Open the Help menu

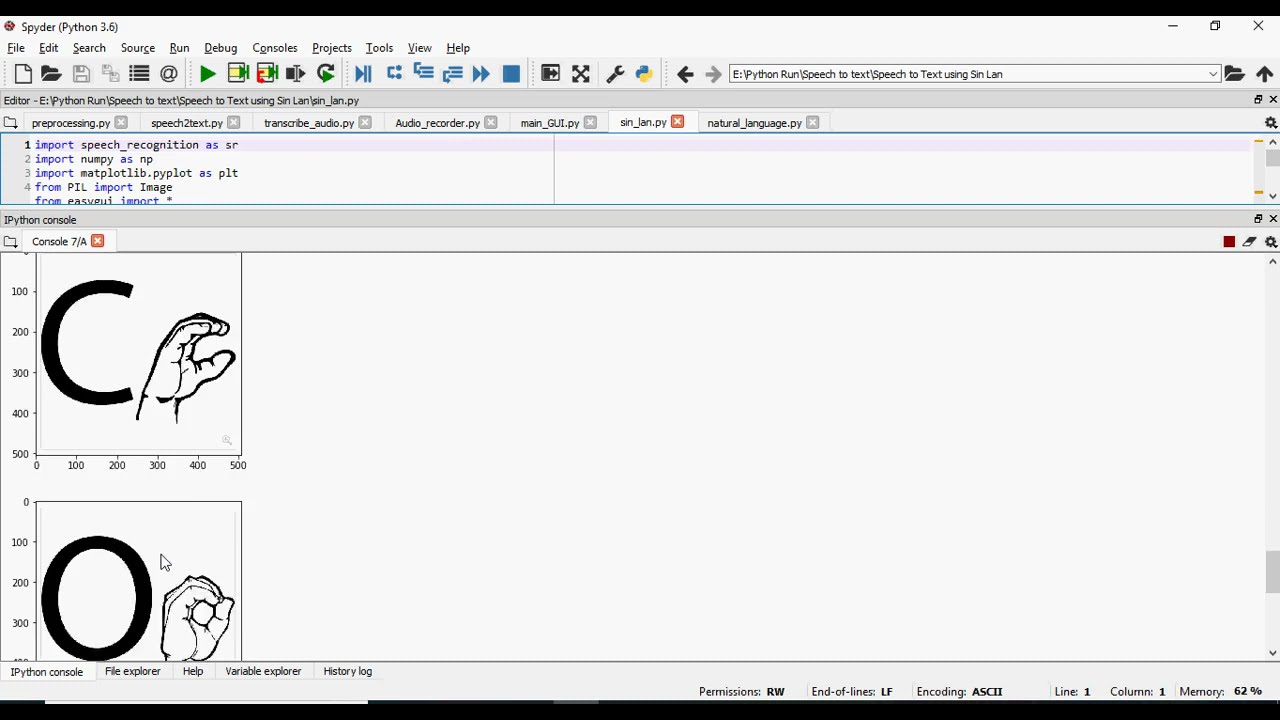pyautogui.click(x=458, y=48)
